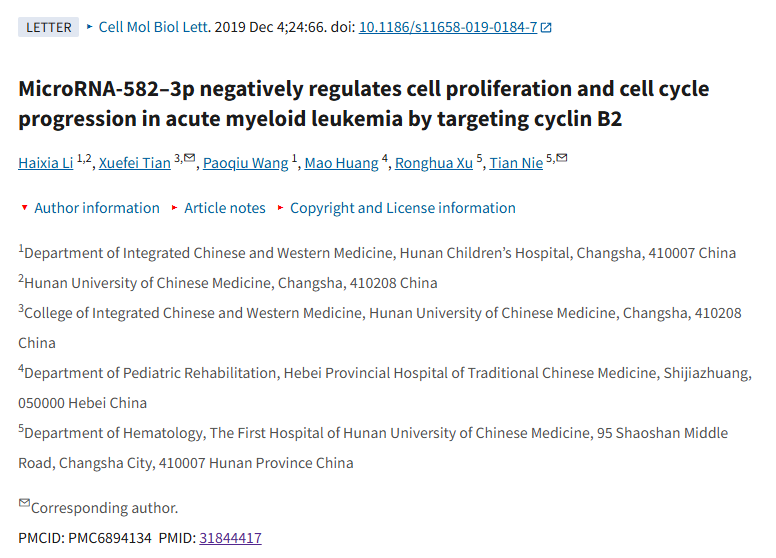Click the external link icon beside the DOI
Screen dimensions: 776x558
[546, 28]
